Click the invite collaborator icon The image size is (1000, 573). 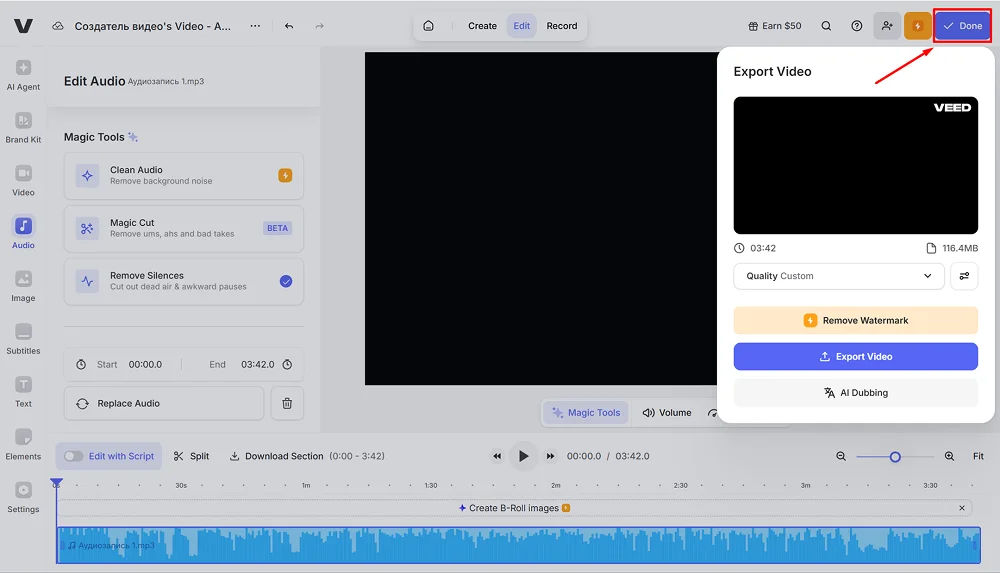tap(887, 26)
